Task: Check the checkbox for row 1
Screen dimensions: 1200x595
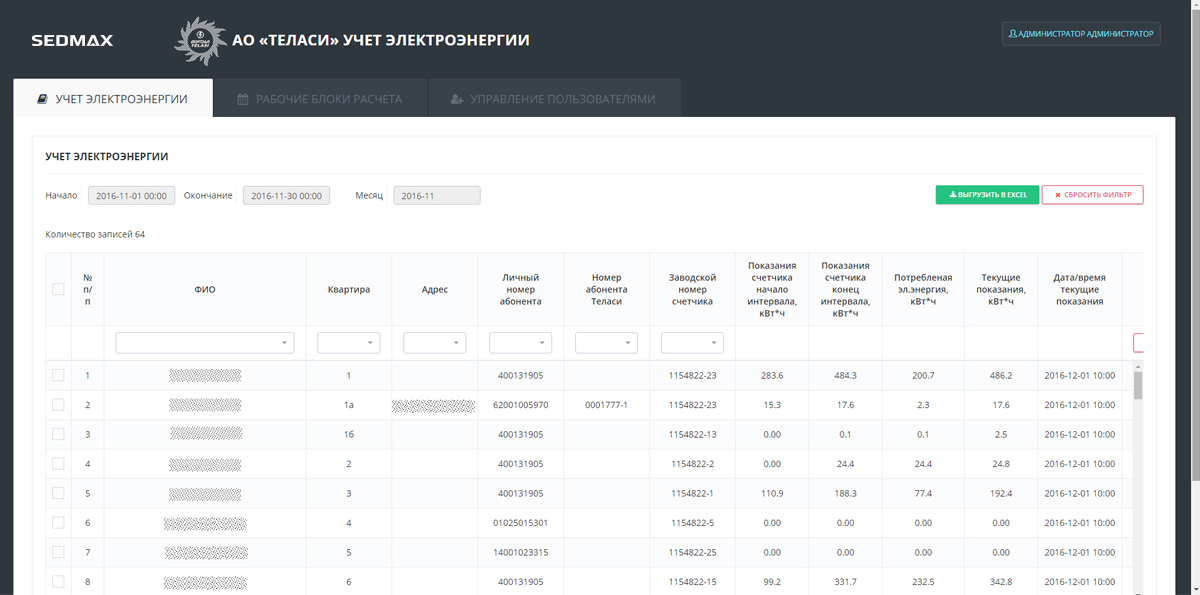Action: (x=58, y=375)
